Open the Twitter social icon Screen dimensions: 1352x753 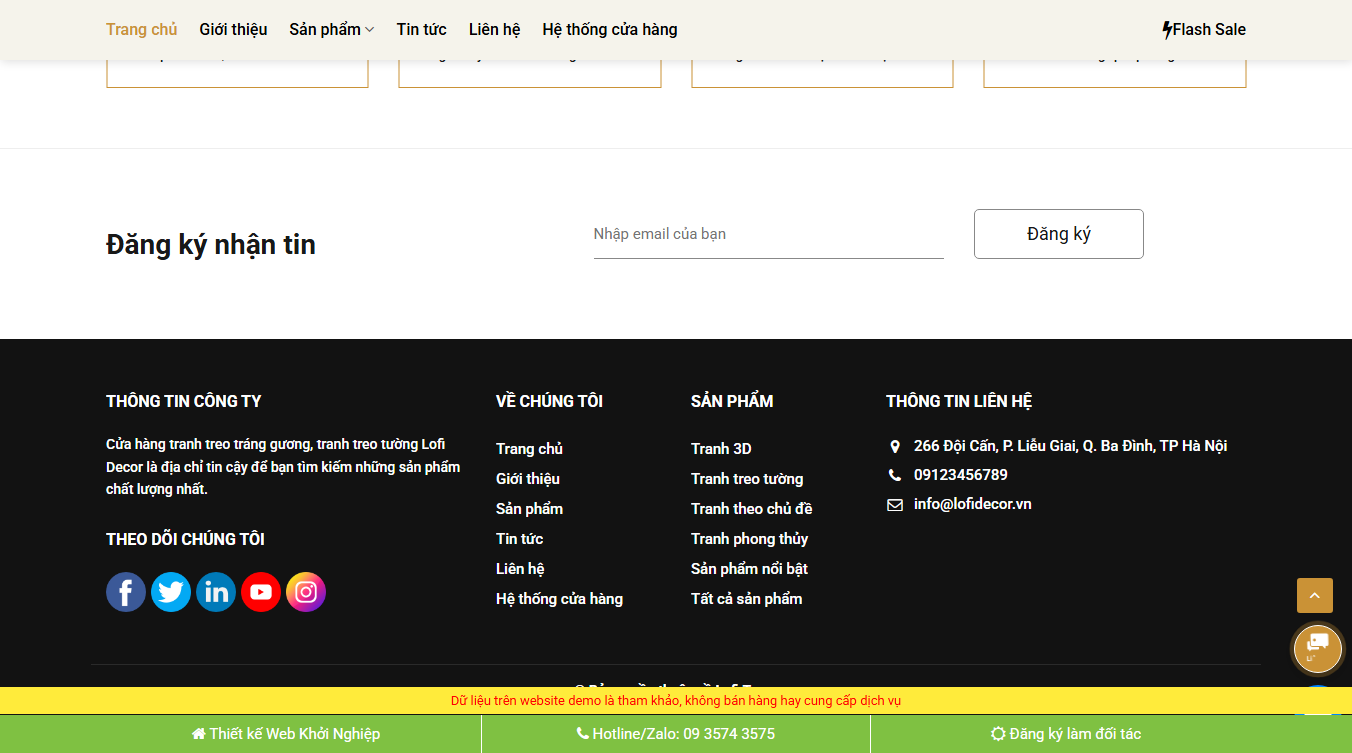(171, 592)
